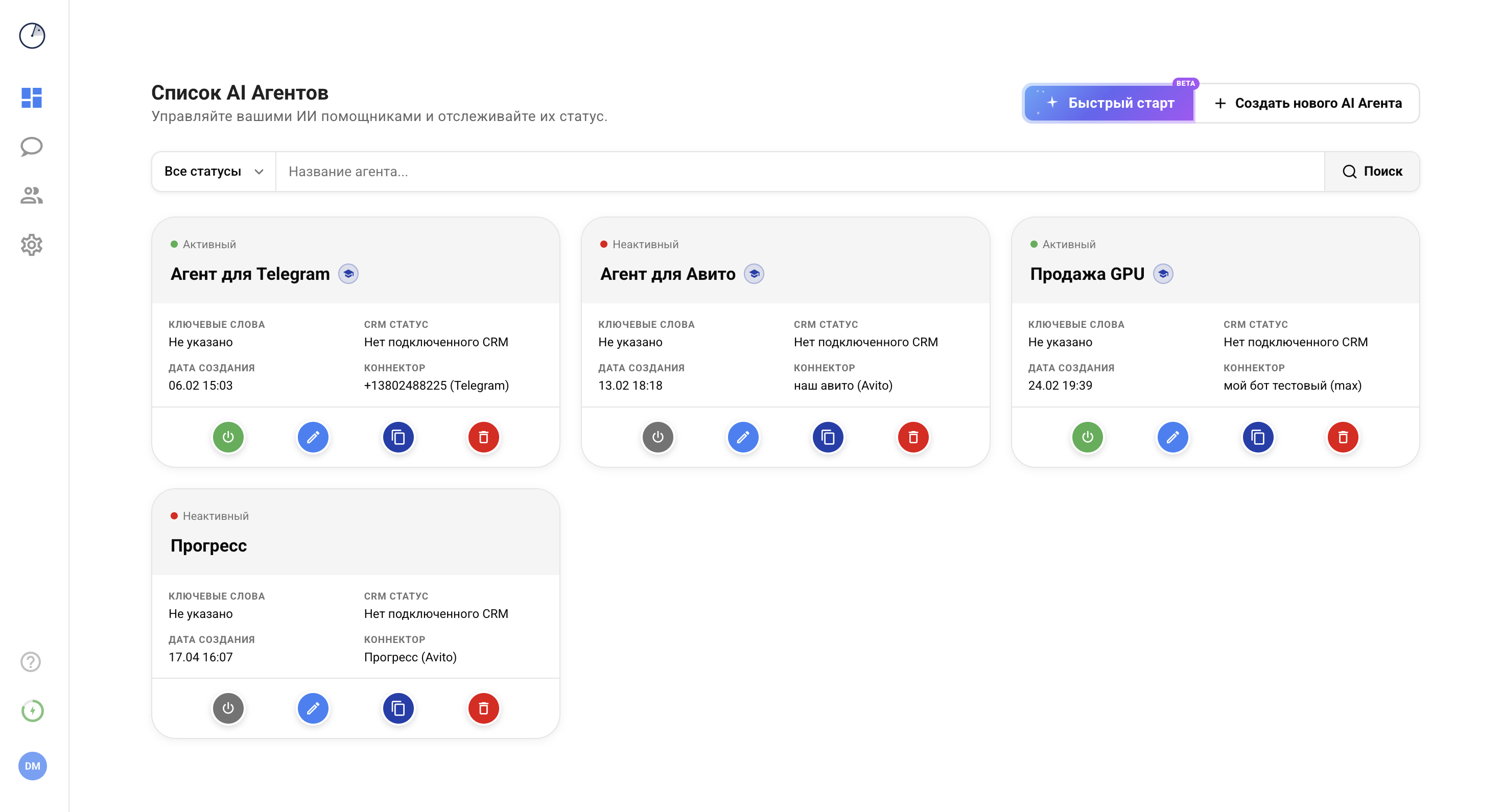
Task: Turn on the Прогресс agent
Action: coord(228,708)
